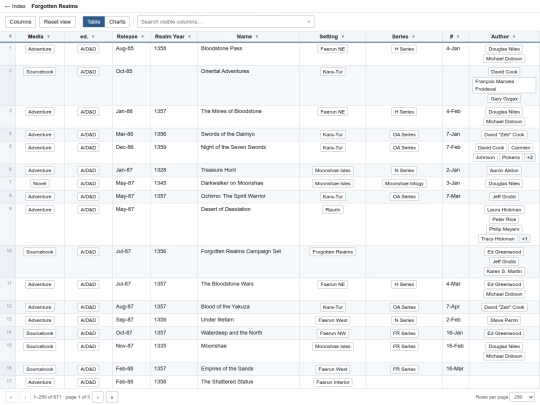This screenshot has width=540, height=405.
Task: Open the Name column filter arrow
Action: (257, 37)
